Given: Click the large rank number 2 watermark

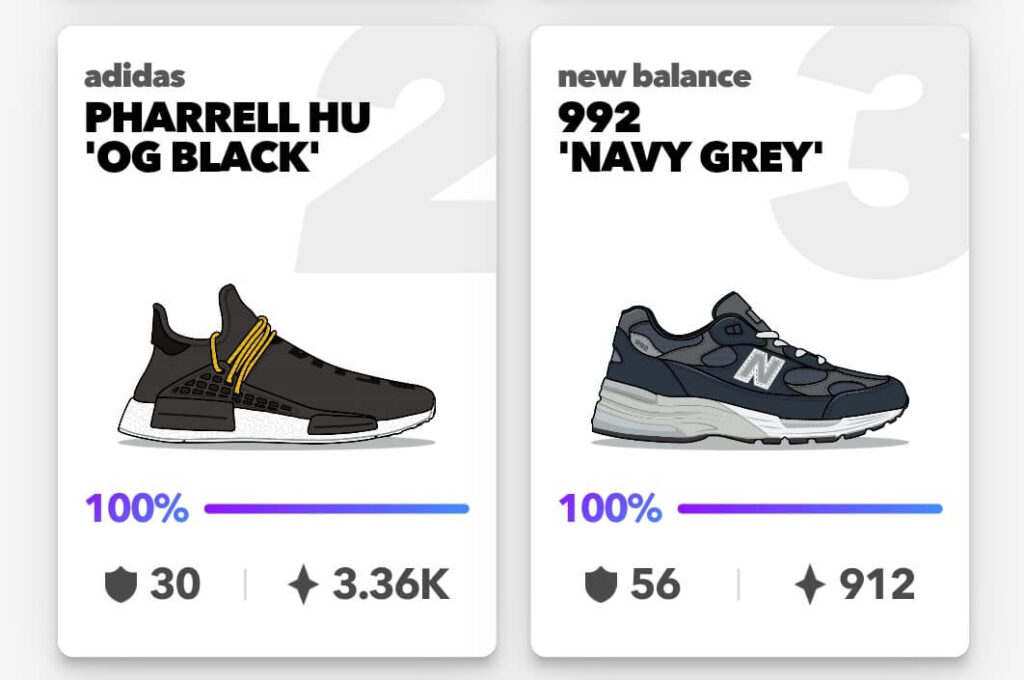Looking at the screenshot, I should tap(398, 150).
